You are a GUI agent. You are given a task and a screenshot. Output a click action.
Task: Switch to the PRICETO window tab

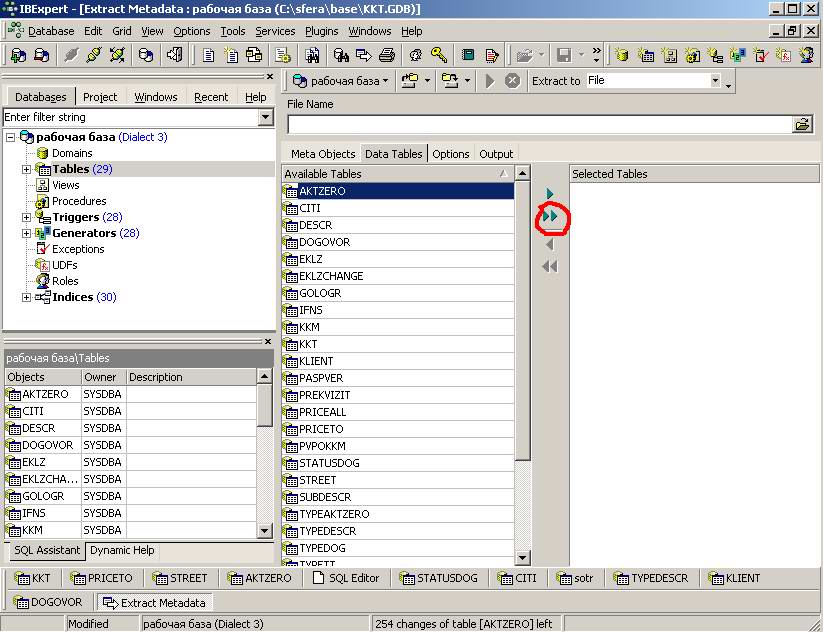pos(102,578)
